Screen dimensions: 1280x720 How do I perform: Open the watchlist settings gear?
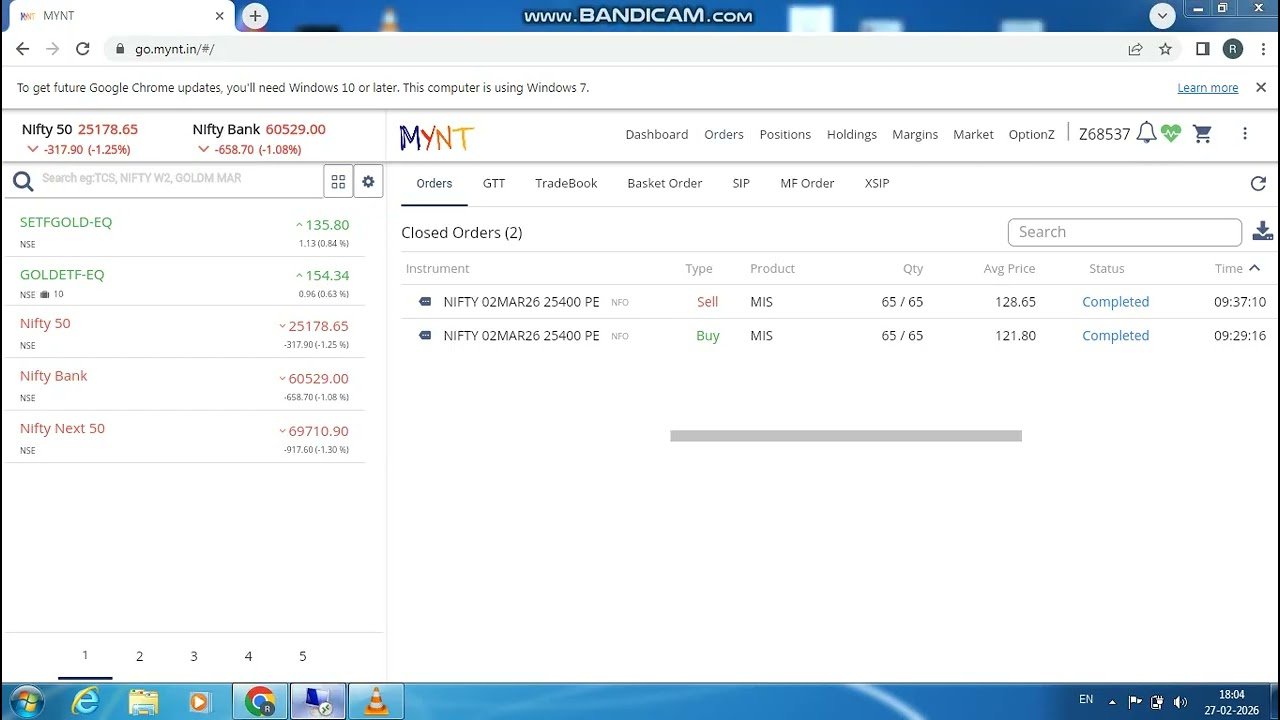click(x=368, y=180)
